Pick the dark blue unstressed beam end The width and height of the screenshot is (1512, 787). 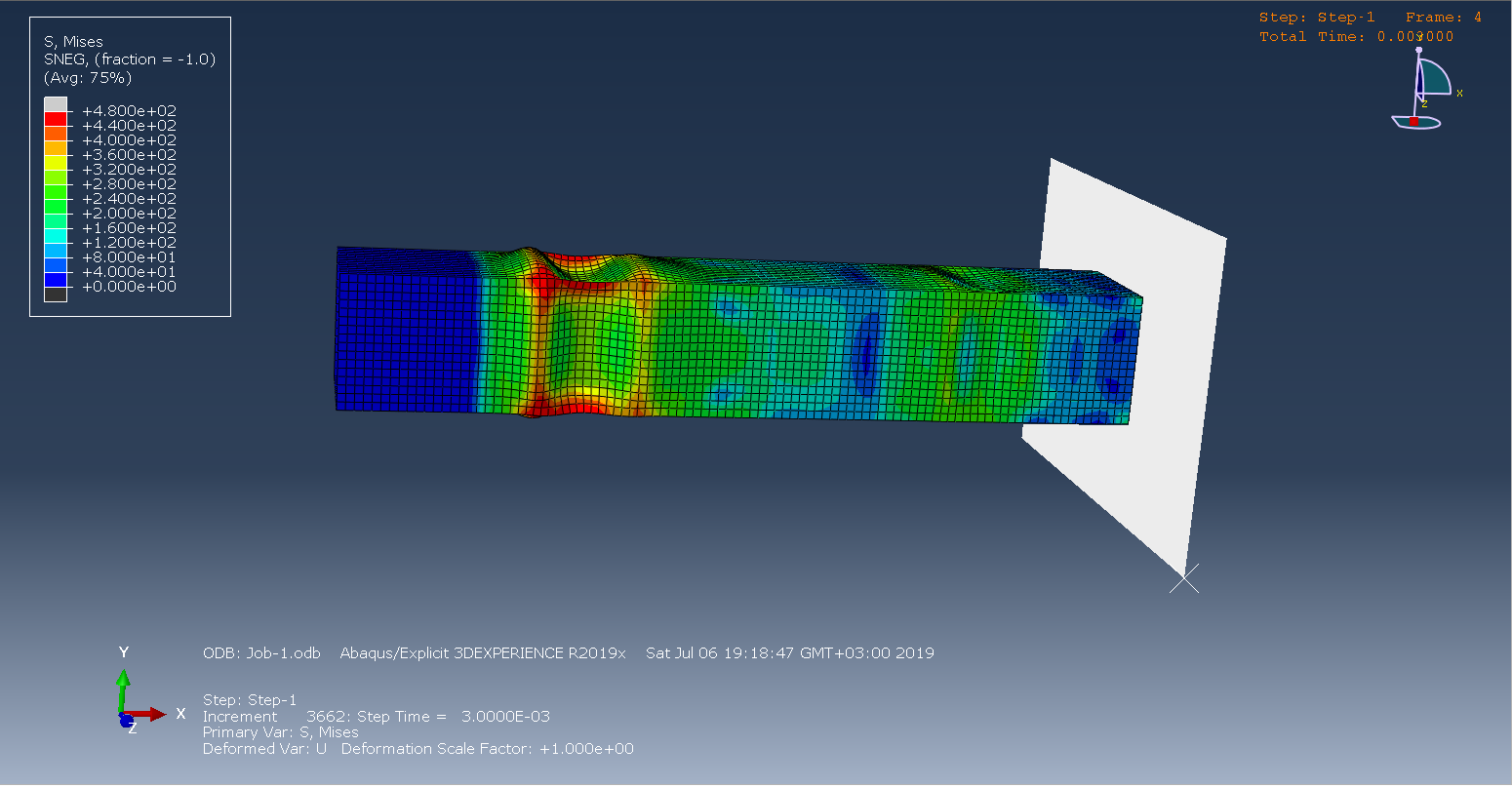[x=405, y=330]
